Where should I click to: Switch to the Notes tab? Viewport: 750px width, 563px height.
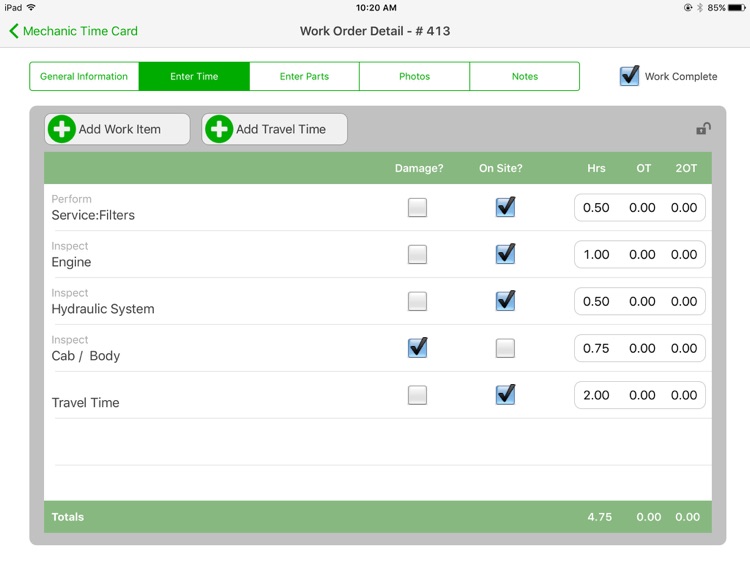click(525, 76)
